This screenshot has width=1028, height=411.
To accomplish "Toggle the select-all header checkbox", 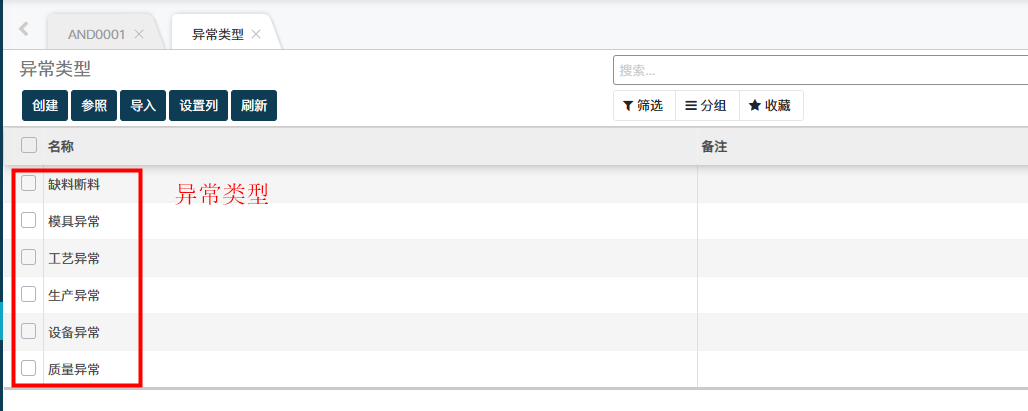I will pos(29,145).
